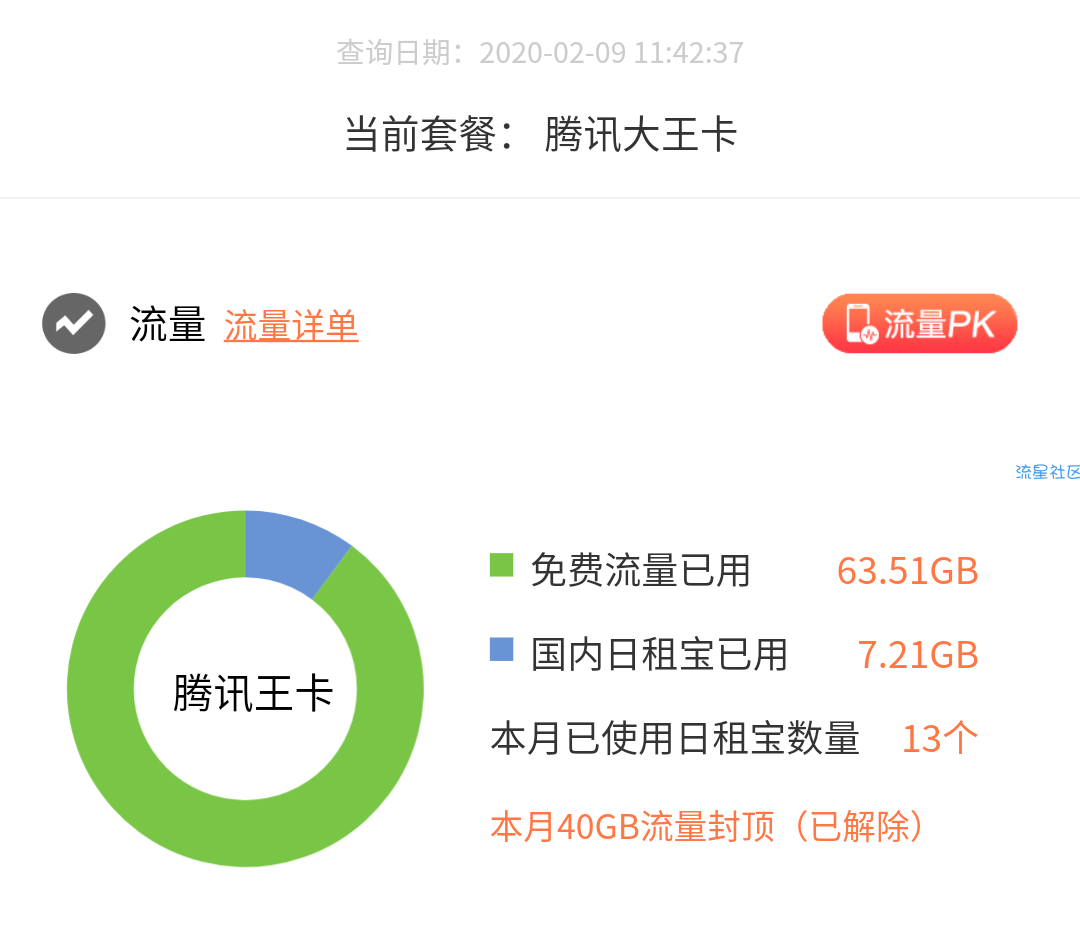1080x944 pixels.
Task: Tap the red 流量PK button
Action: 920,324
